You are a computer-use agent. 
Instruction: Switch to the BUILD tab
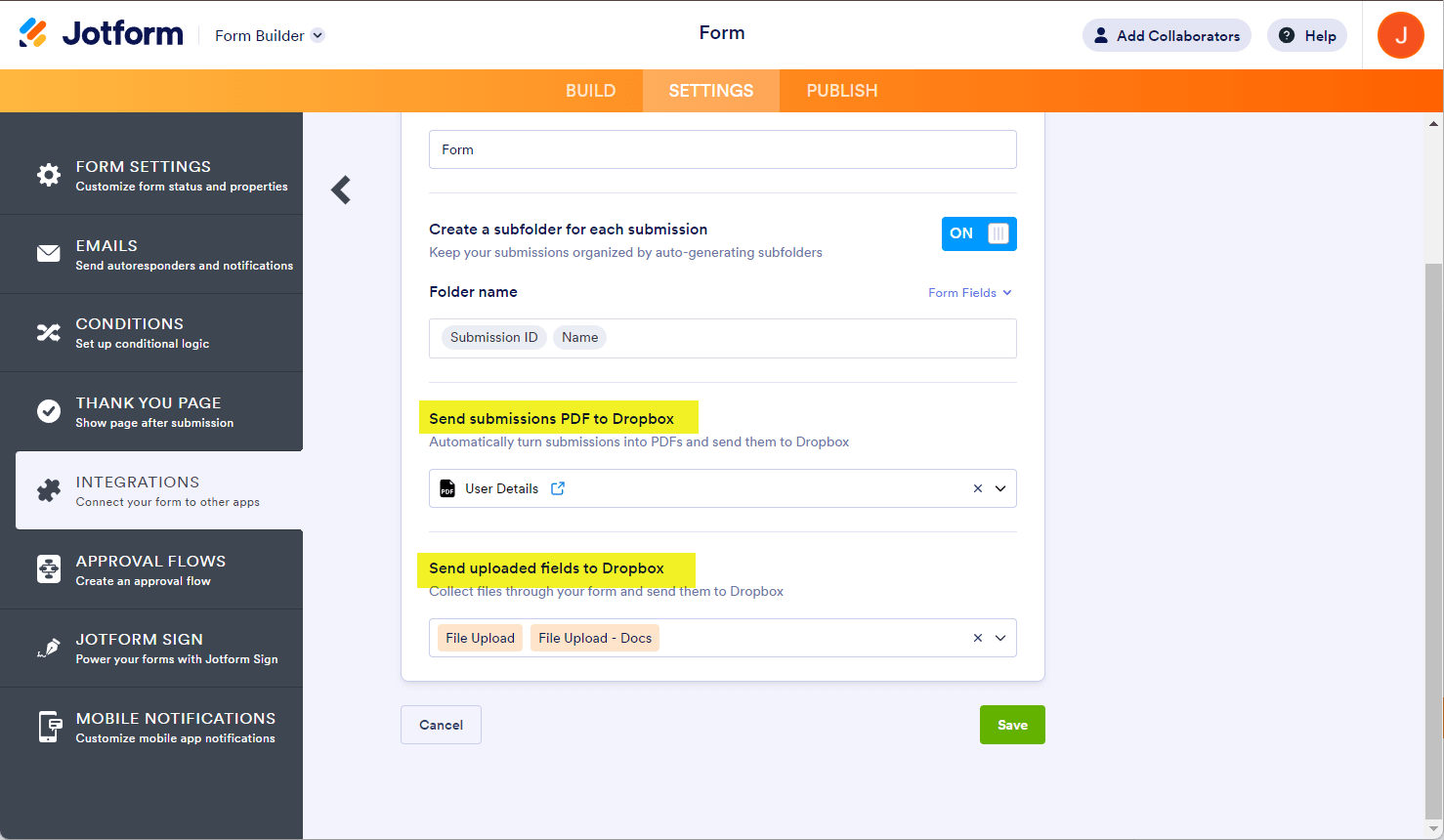[590, 91]
